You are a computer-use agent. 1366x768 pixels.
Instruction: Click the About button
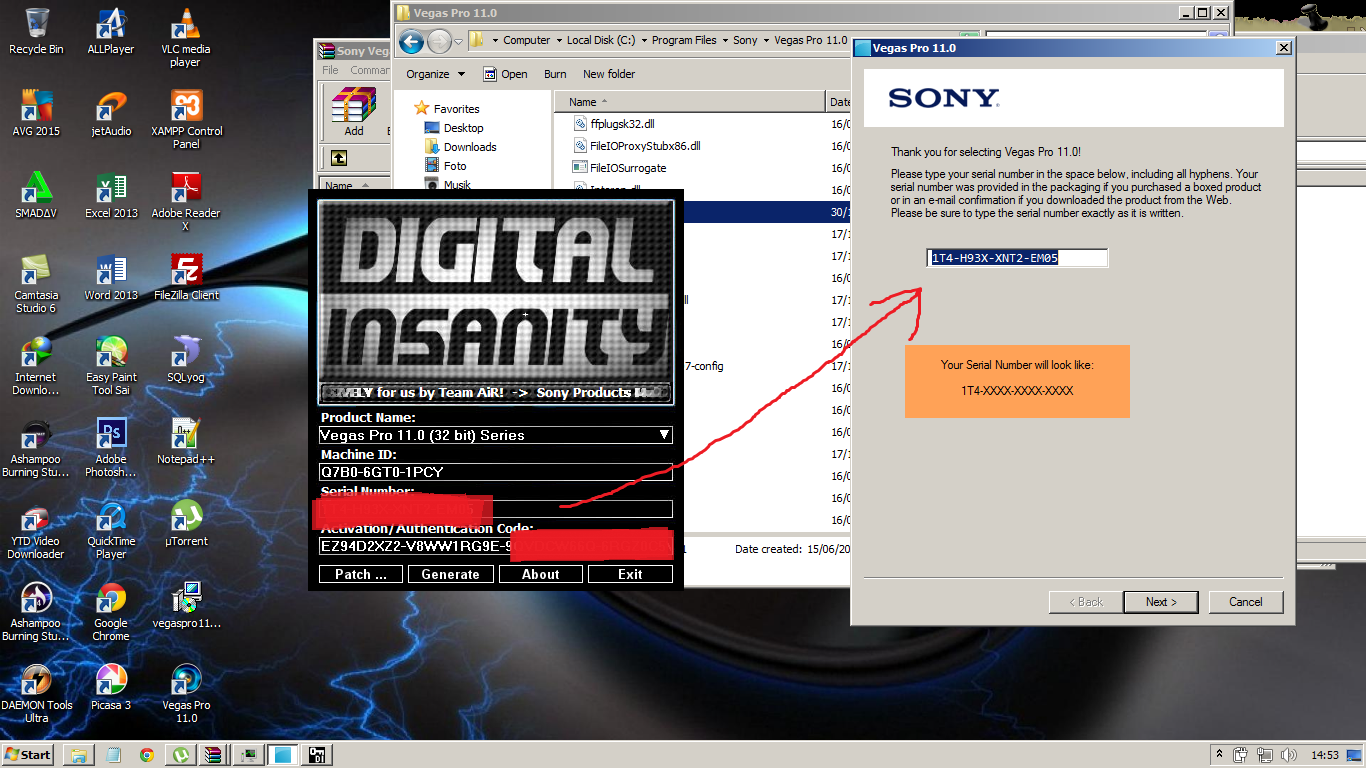pyautogui.click(x=540, y=574)
